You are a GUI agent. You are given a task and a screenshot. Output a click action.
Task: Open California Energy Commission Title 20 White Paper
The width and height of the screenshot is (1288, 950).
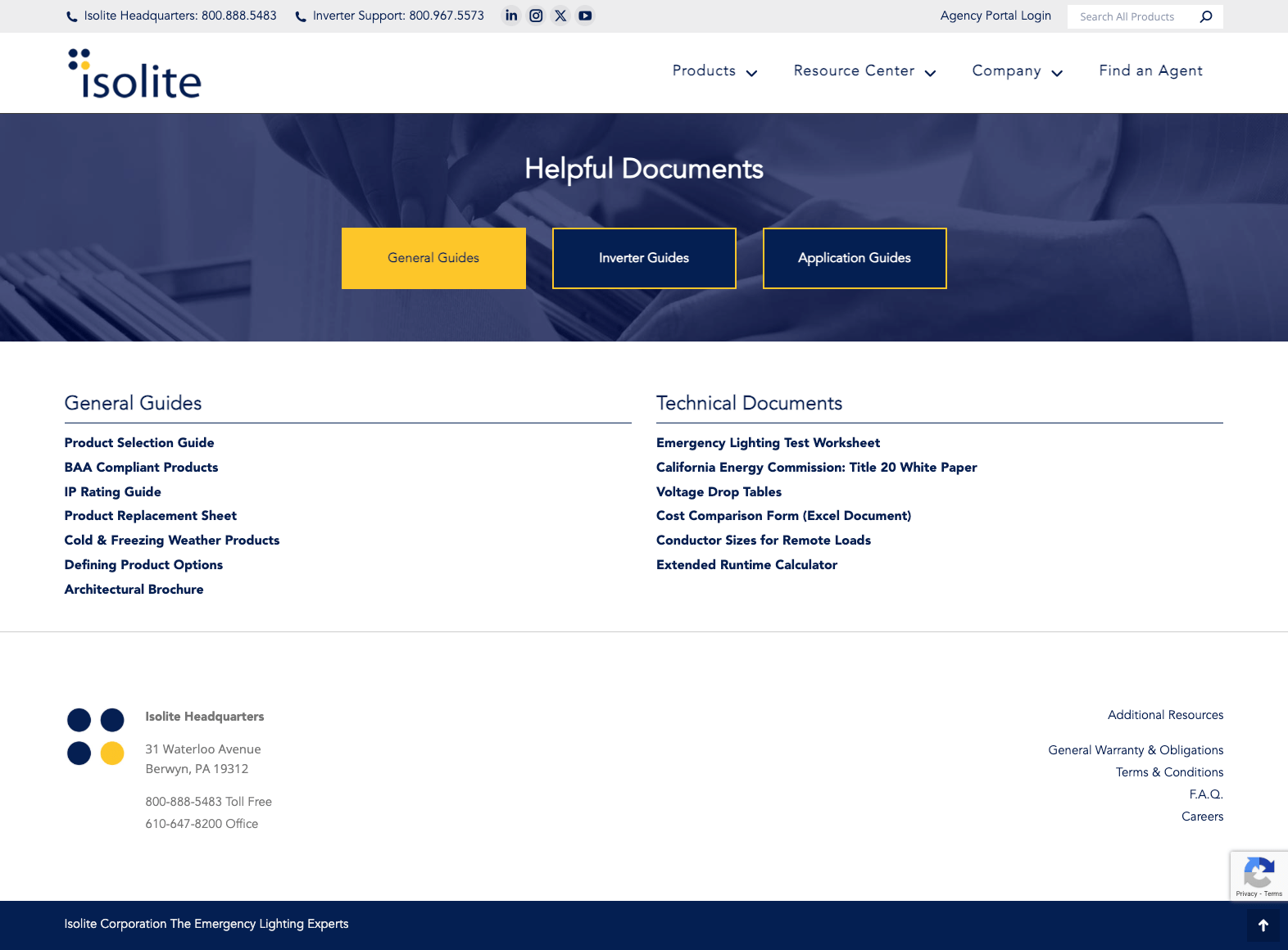[817, 468]
